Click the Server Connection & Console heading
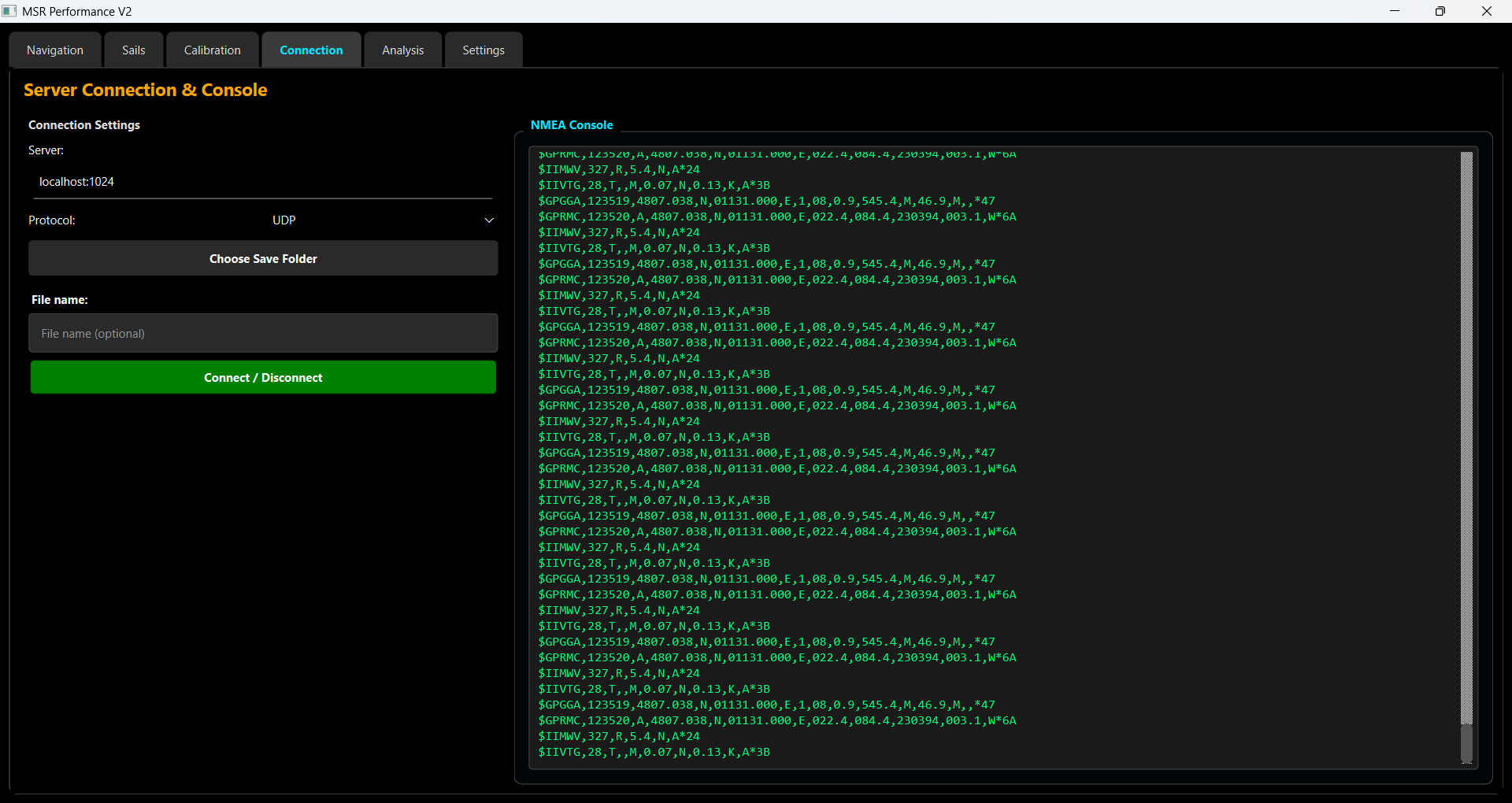This screenshot has width=1512, height=803. point(146,91)
